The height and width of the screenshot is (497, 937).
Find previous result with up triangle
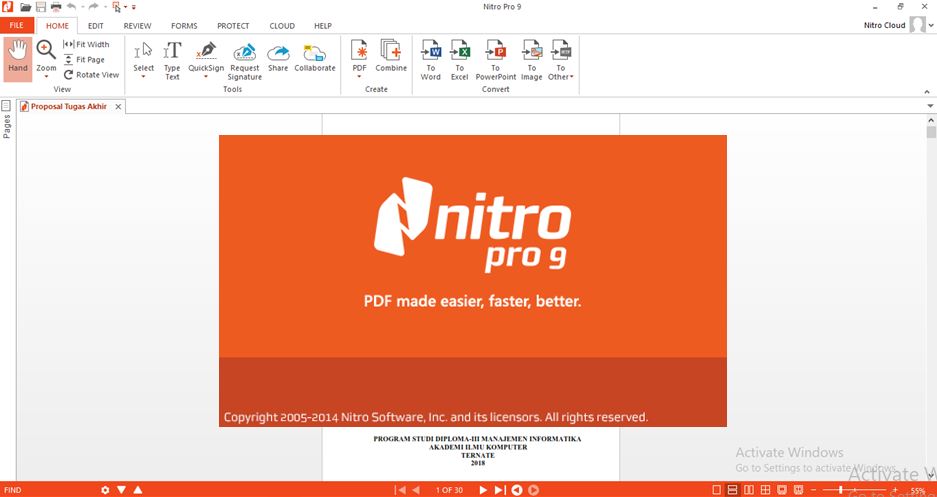tap(138, 490)
